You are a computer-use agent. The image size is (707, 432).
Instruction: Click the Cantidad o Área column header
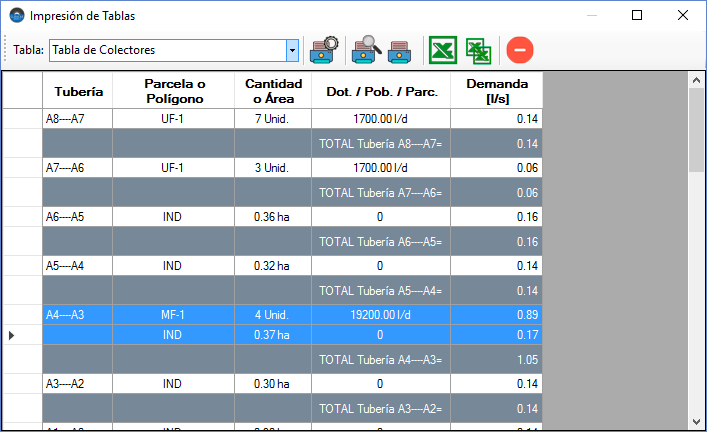273,91
